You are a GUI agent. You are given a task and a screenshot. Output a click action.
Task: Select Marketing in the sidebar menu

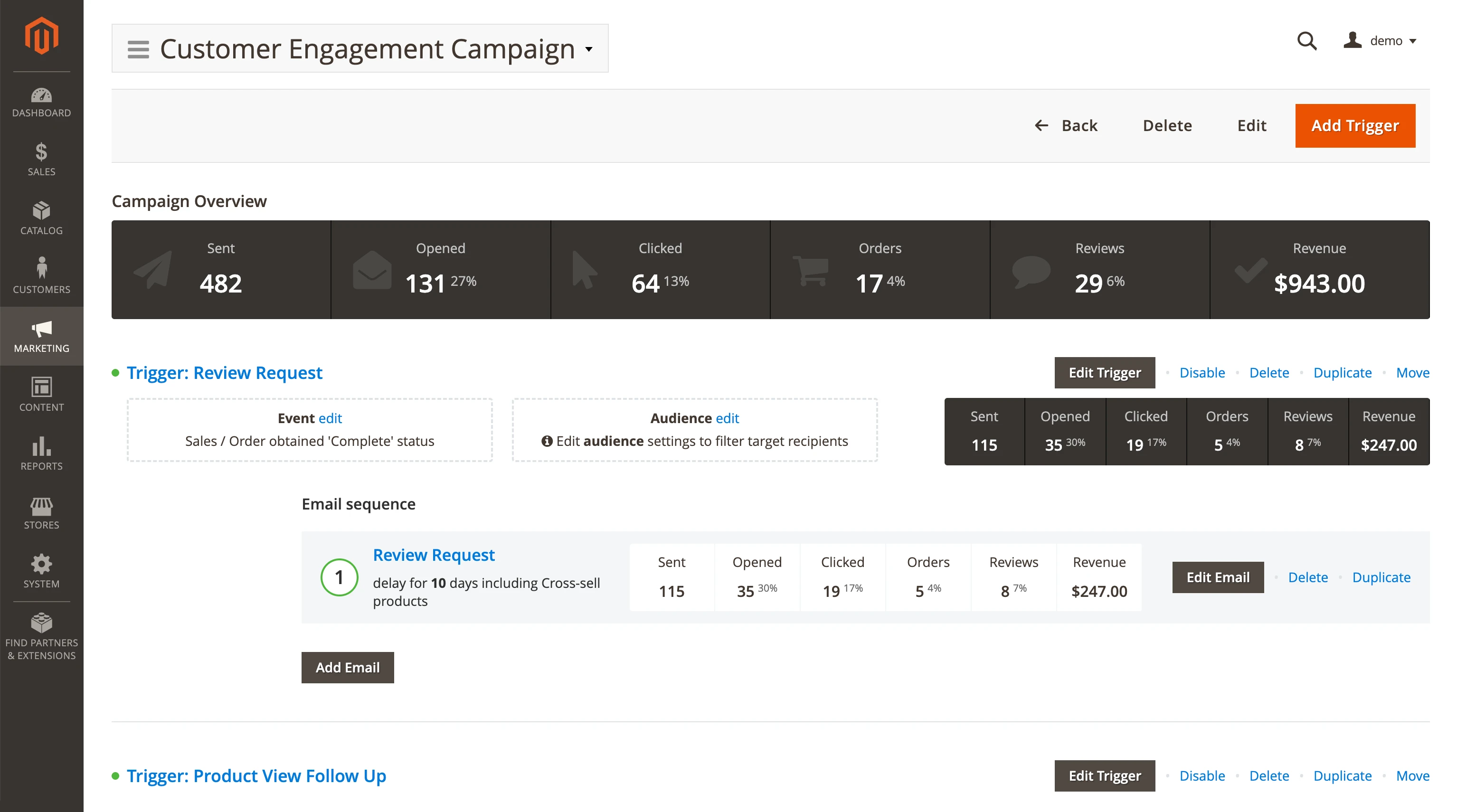[41, 337]
